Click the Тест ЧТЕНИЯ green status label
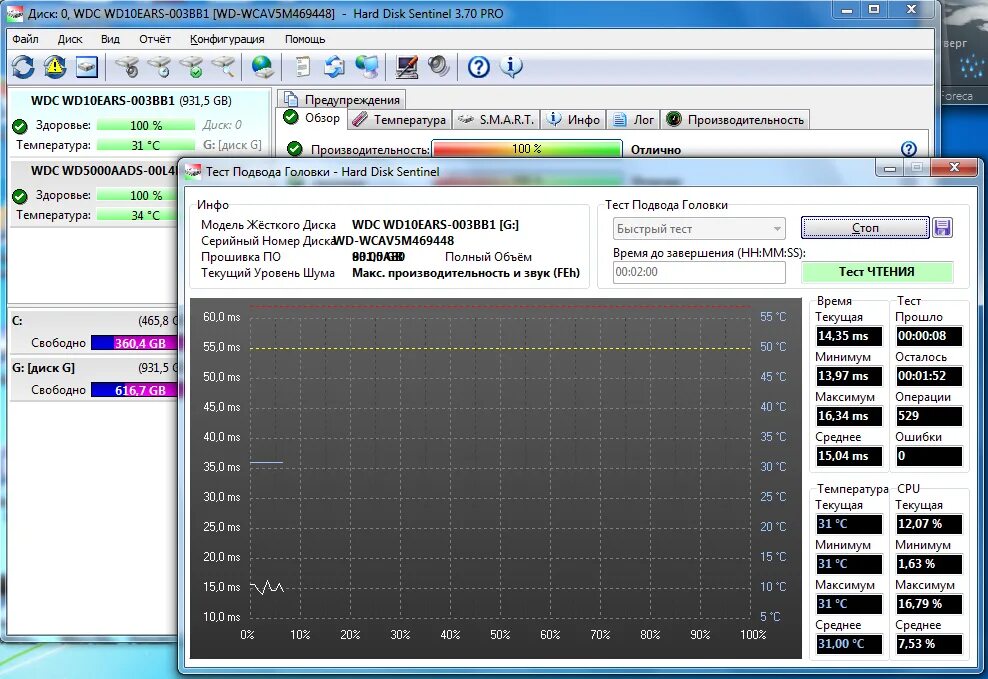This screenshot has width=988, height=679. [x=877, y=272]
